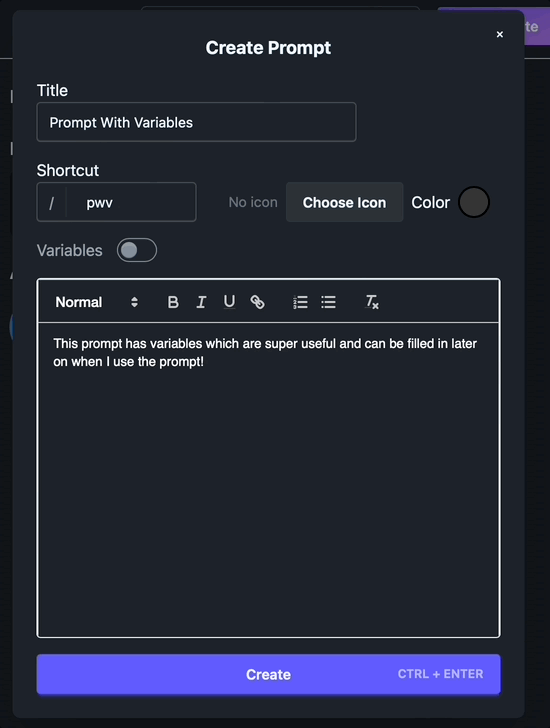Viewport: 550px width, 728px height.
Task: Close the Create Prompt dialog
Action: (x=500, y=34)
